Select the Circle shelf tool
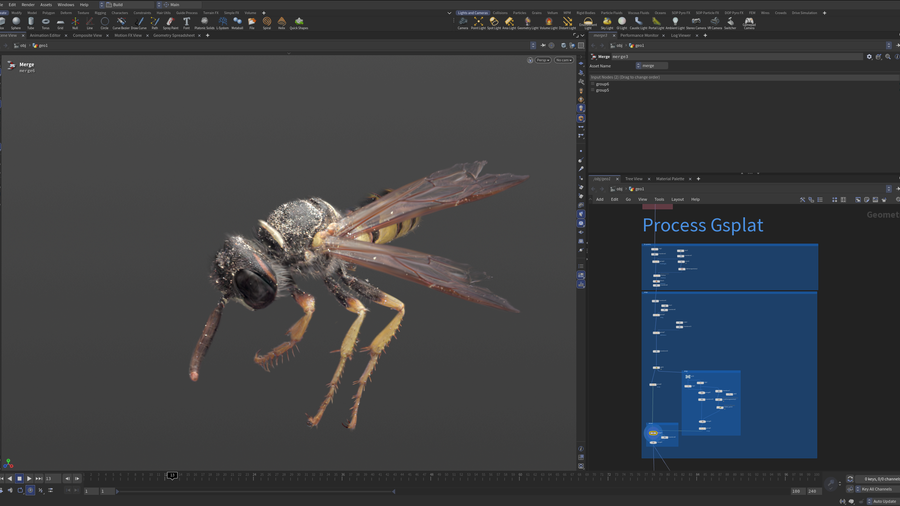This screenshot has width=900, height=506. pyautogui.click(x=104, y=23)
